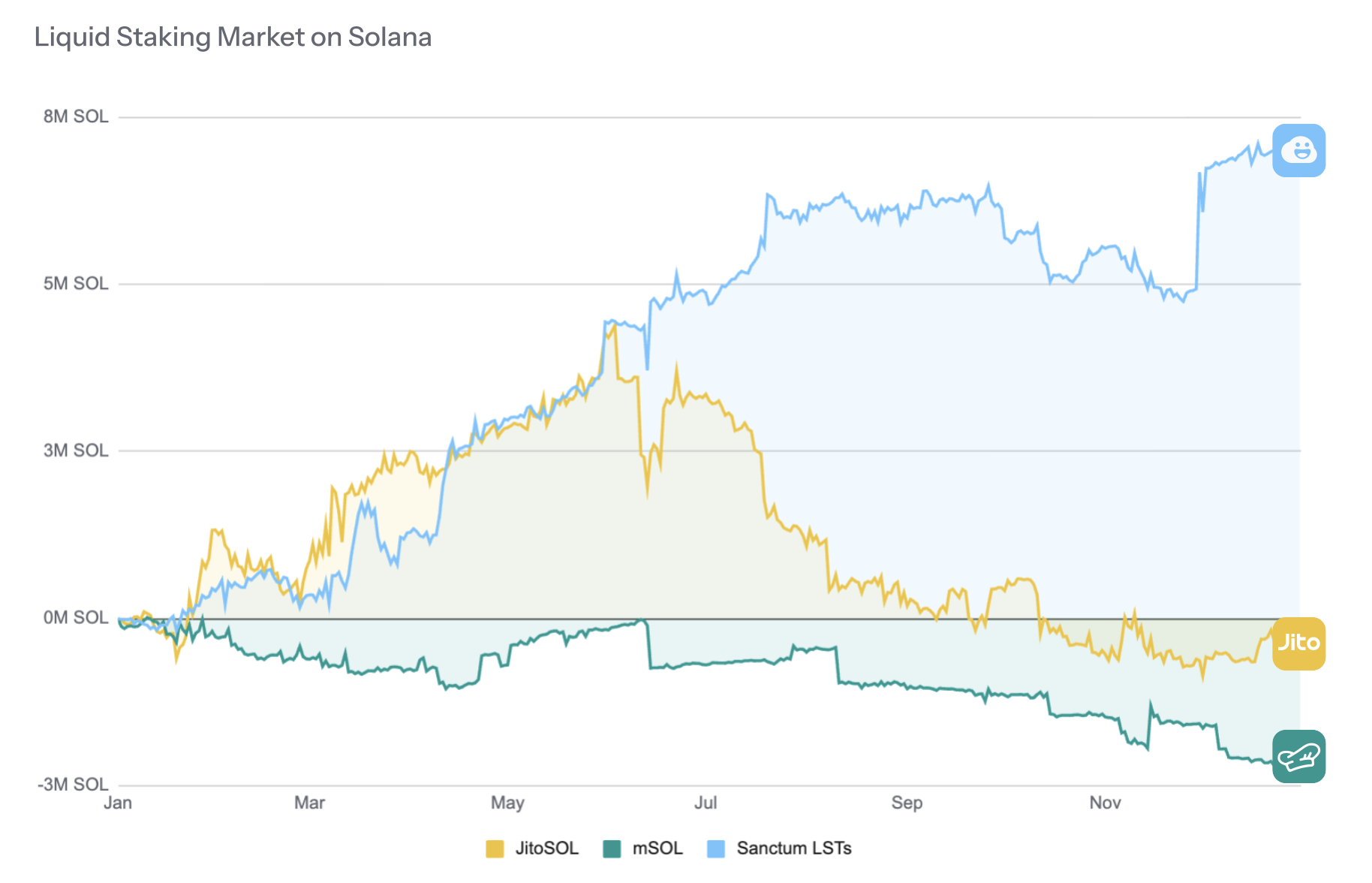The width and height of the screenshot is (1372, 883).
Task: Click the Jul x-axis tick label
Action: 706,803
